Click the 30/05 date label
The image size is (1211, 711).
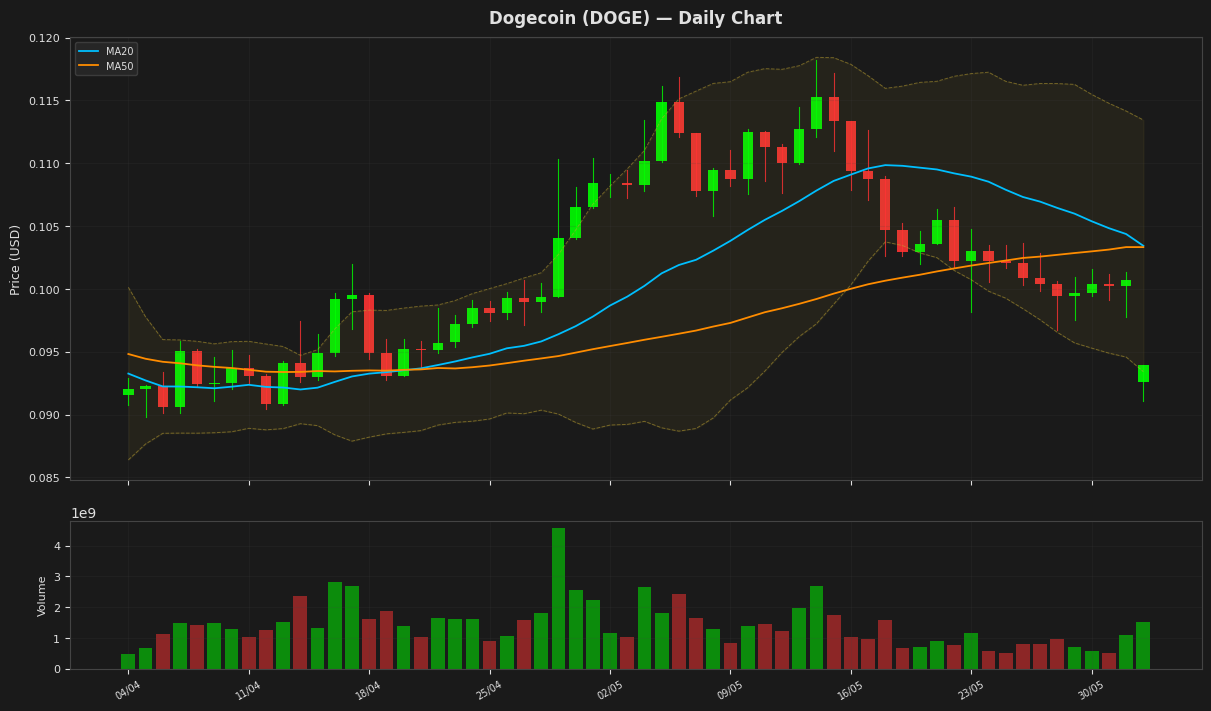coord(1092,690)
